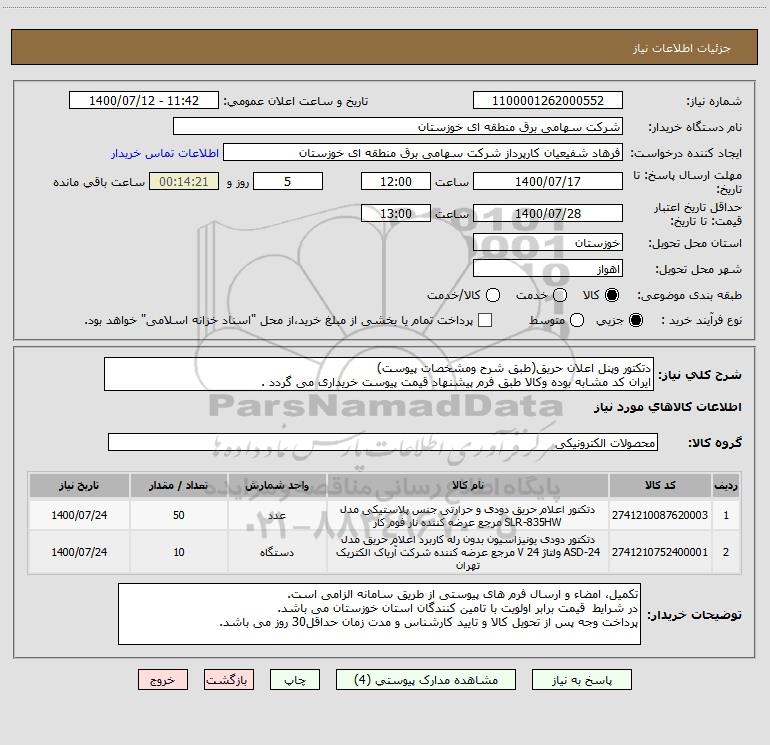
Task: Click the بازگشت back button
Action: point(229,680)
